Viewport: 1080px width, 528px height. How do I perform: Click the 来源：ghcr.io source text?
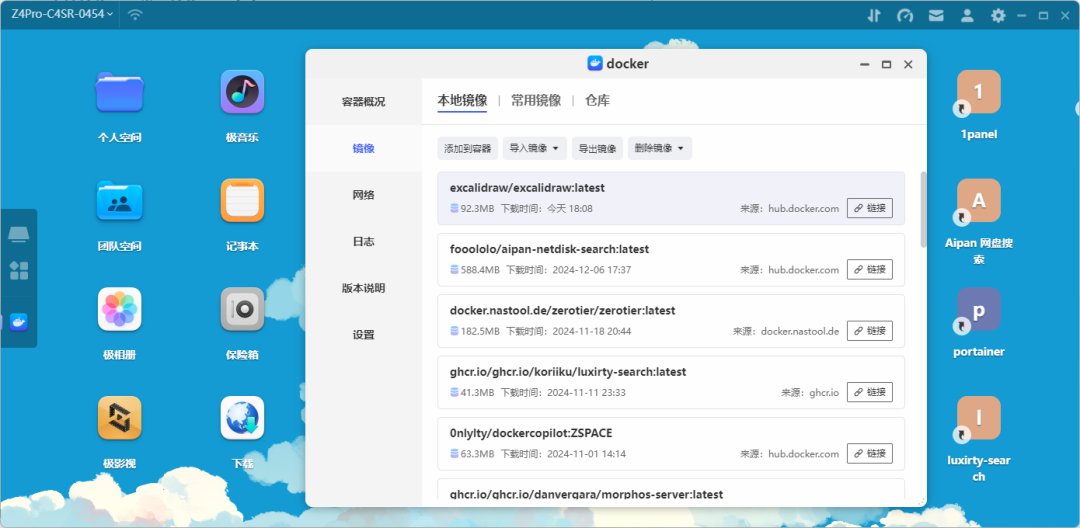point(810,392)
